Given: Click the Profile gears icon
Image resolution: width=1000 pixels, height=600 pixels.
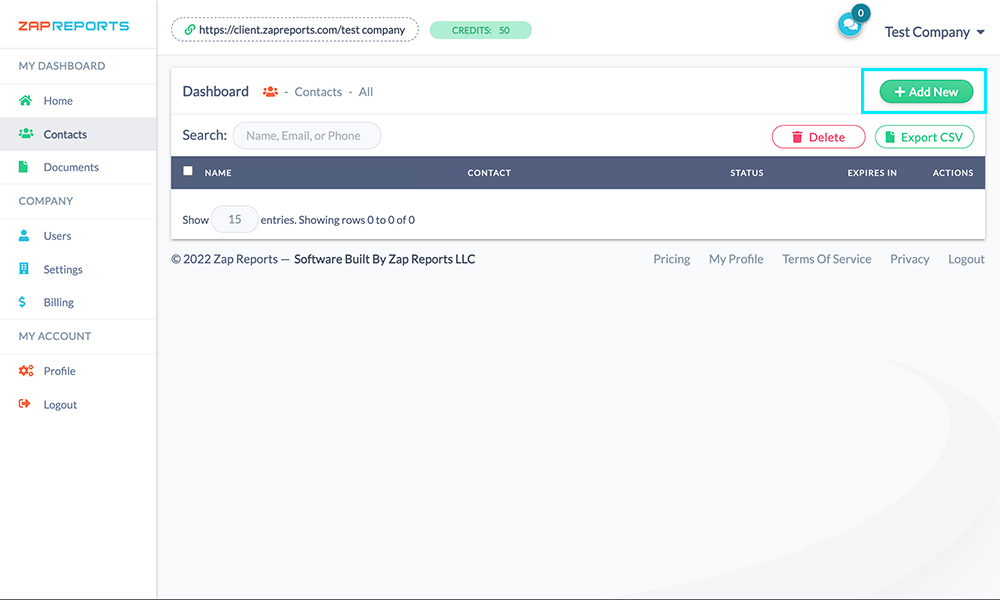Looking at the screenshot, I should (26, 370).
